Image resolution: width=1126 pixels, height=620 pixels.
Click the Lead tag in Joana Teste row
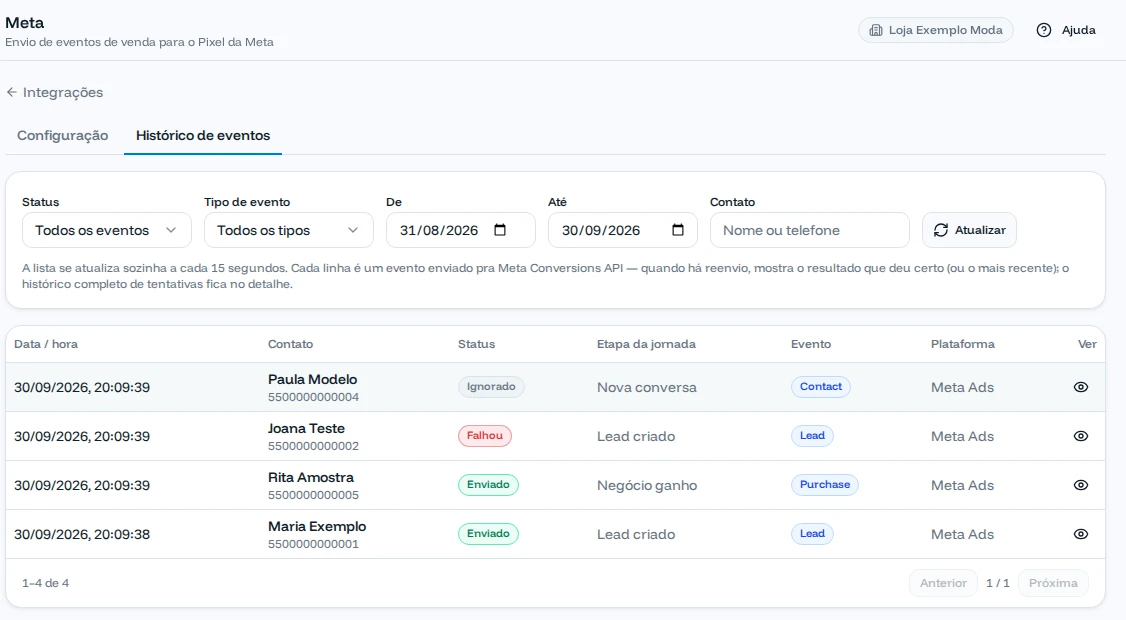[x=812, y=435]
